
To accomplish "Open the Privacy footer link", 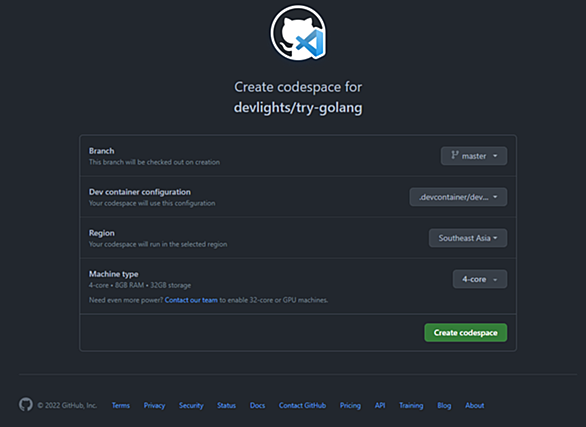I will 154,405.
